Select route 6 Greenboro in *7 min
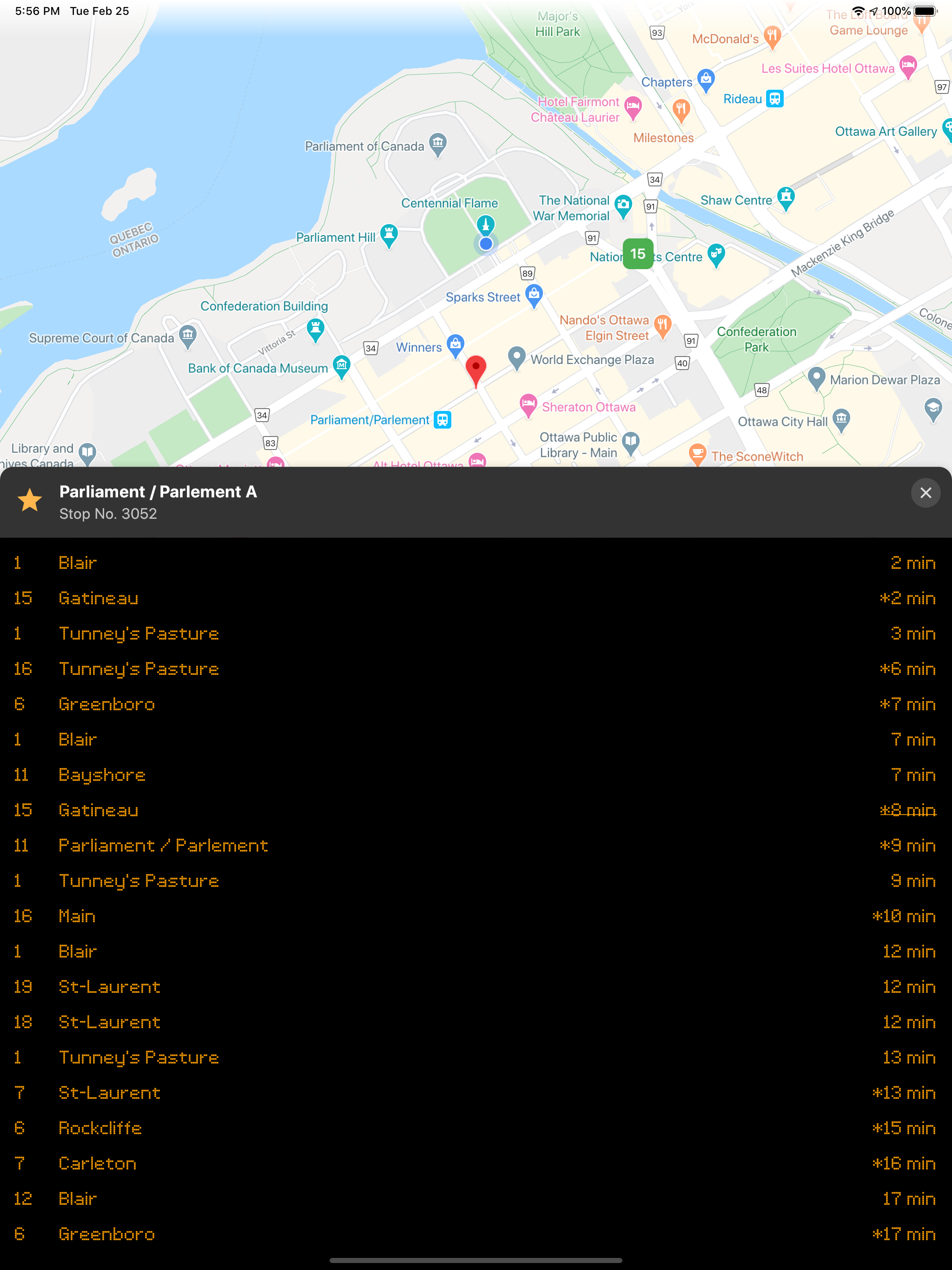Screen dimensions: 952x1270 point(476,704)
